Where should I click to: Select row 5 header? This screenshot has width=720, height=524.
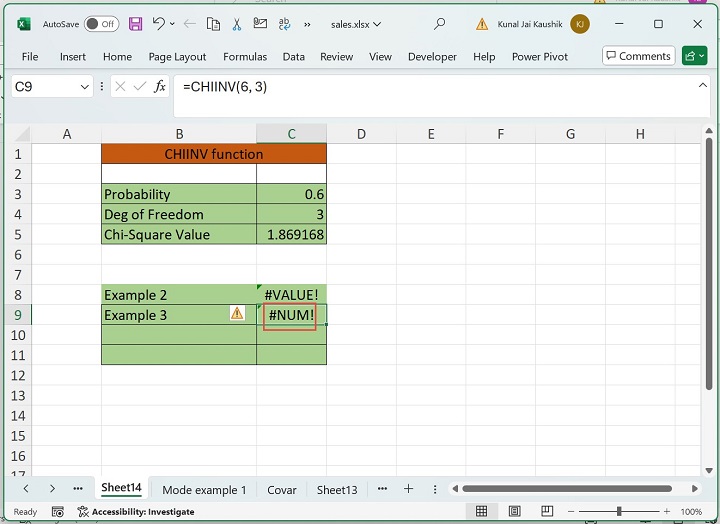point(18,234)
